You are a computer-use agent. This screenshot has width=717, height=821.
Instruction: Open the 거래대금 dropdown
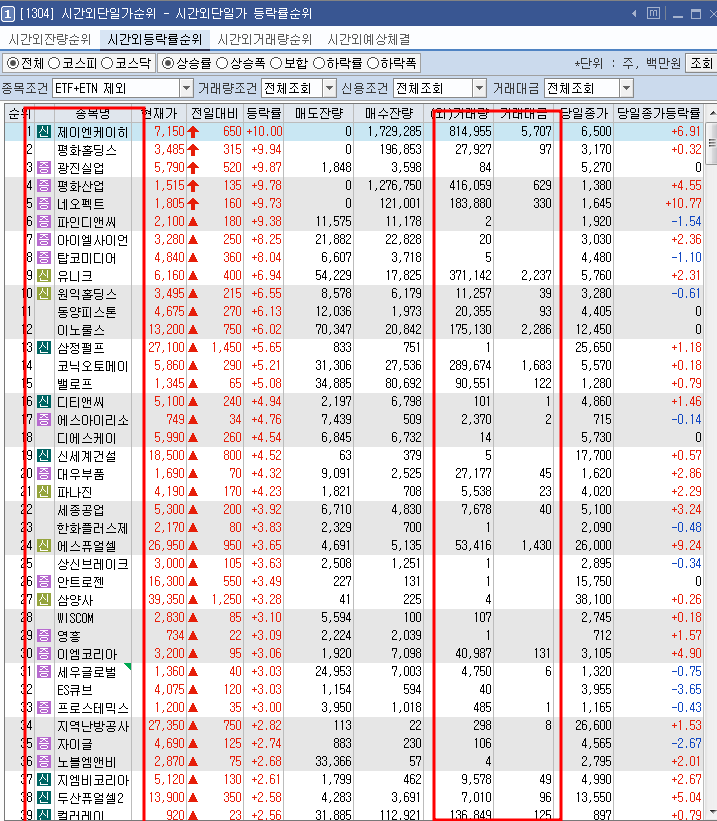tap(626, 88)
